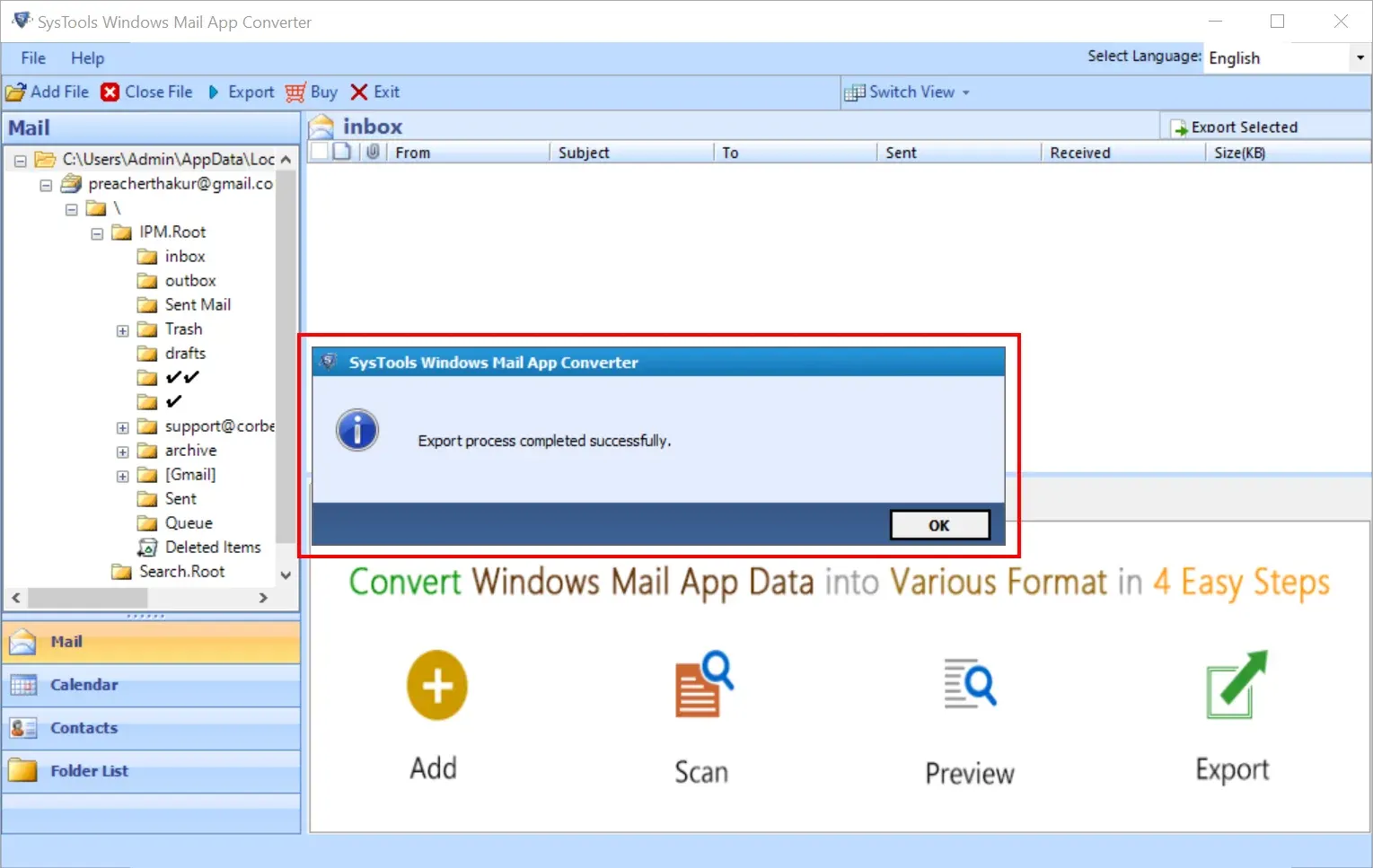Screen dimensions: 1373x868
Task: Select the Queue folder
Action: [x=189, y=522]
